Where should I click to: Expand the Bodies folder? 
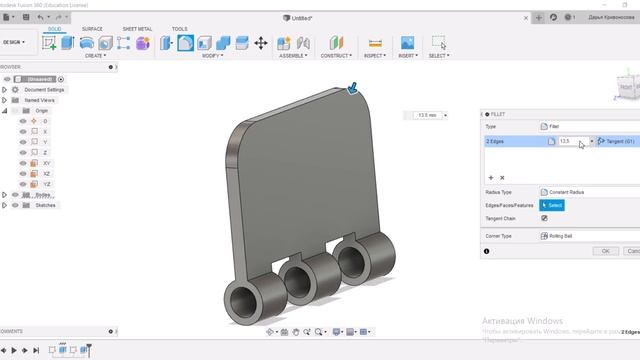coord(4,195)
